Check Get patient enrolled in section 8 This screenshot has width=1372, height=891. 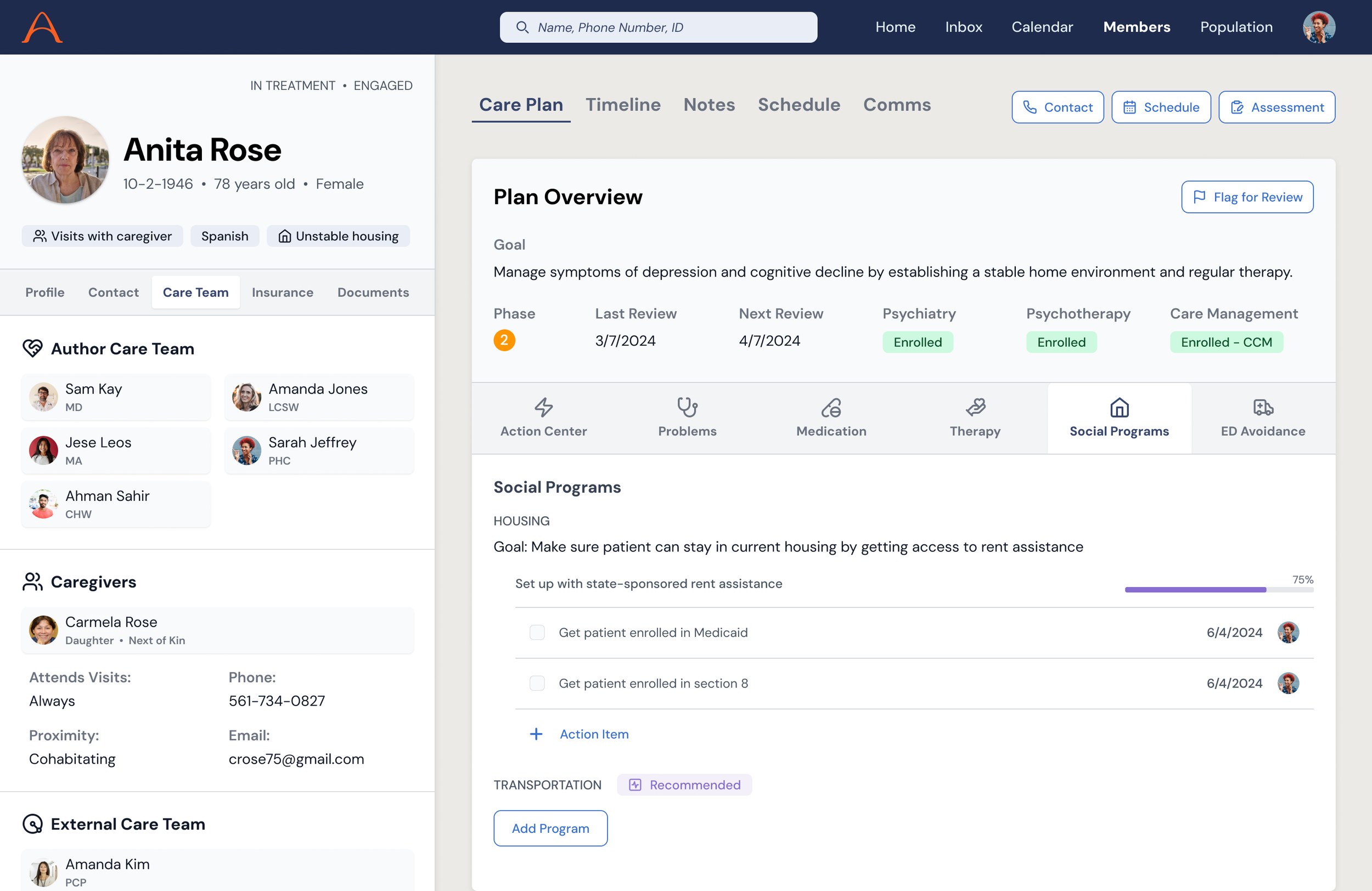537,683
